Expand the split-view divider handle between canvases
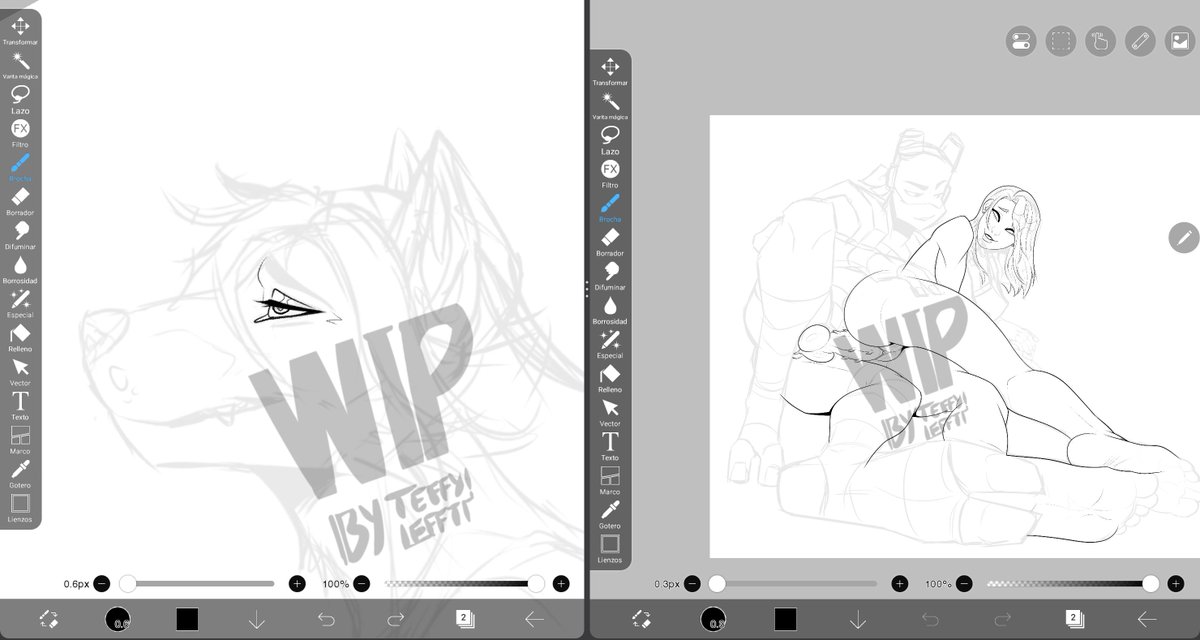 tap(585, 289)
